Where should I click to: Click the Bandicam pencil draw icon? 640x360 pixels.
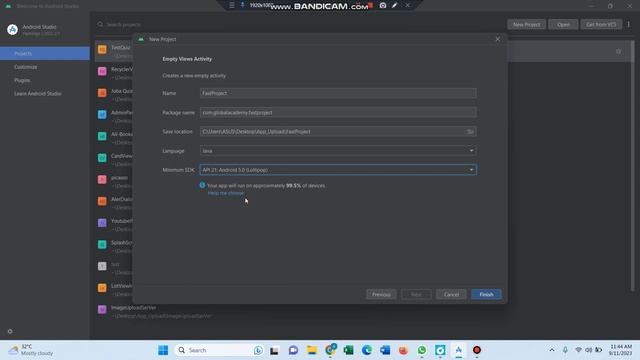point(395,5)
